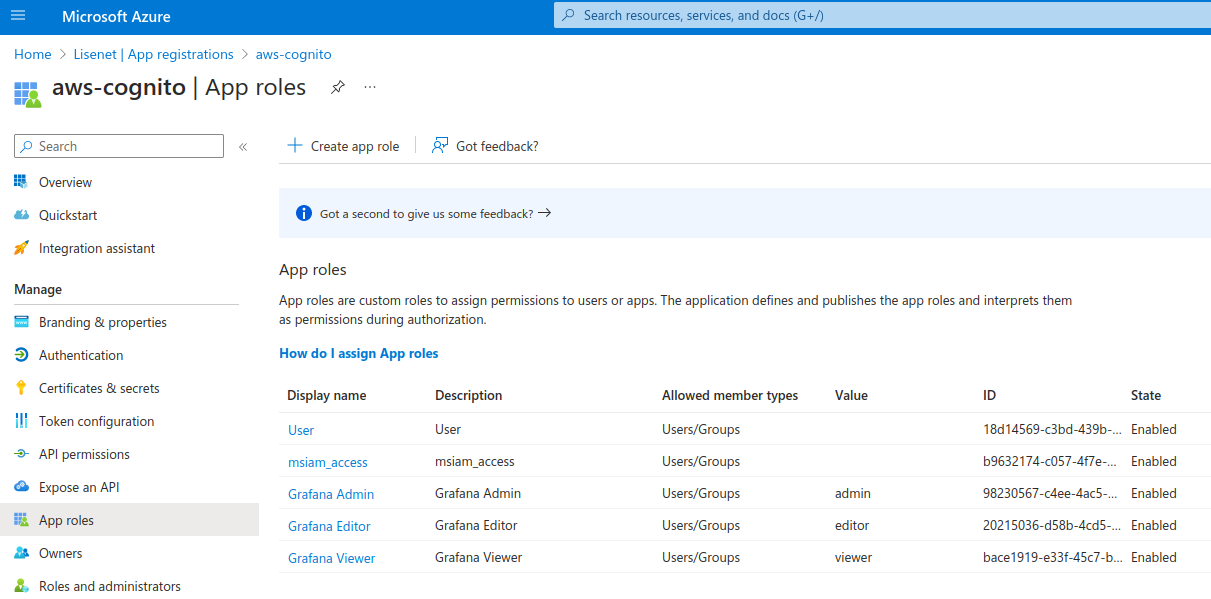Click the Got feedback person icon
This screenshot has height=599, width=1211.
coord(440,146)
